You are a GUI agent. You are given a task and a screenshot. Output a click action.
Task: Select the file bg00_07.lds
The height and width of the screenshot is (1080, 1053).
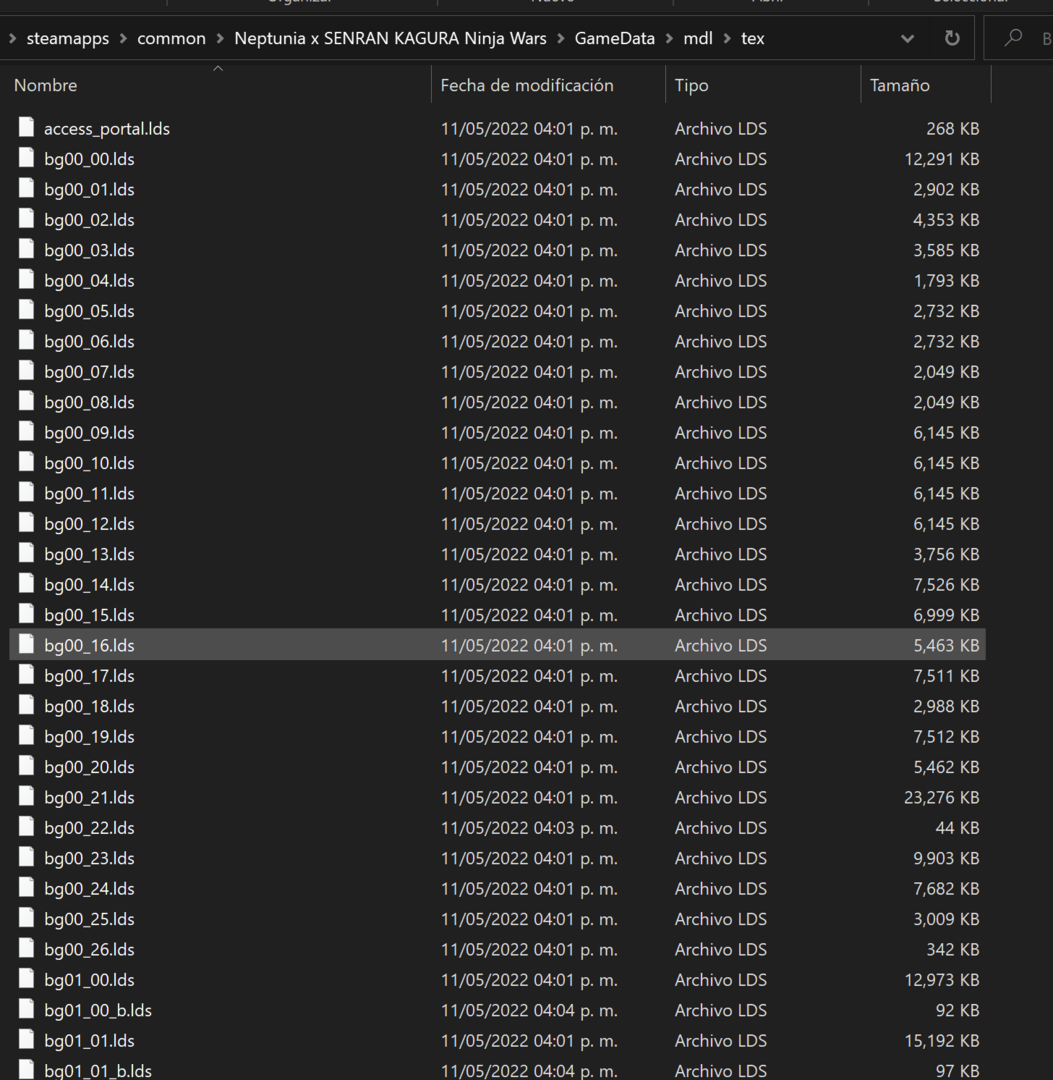coord(89,372)
